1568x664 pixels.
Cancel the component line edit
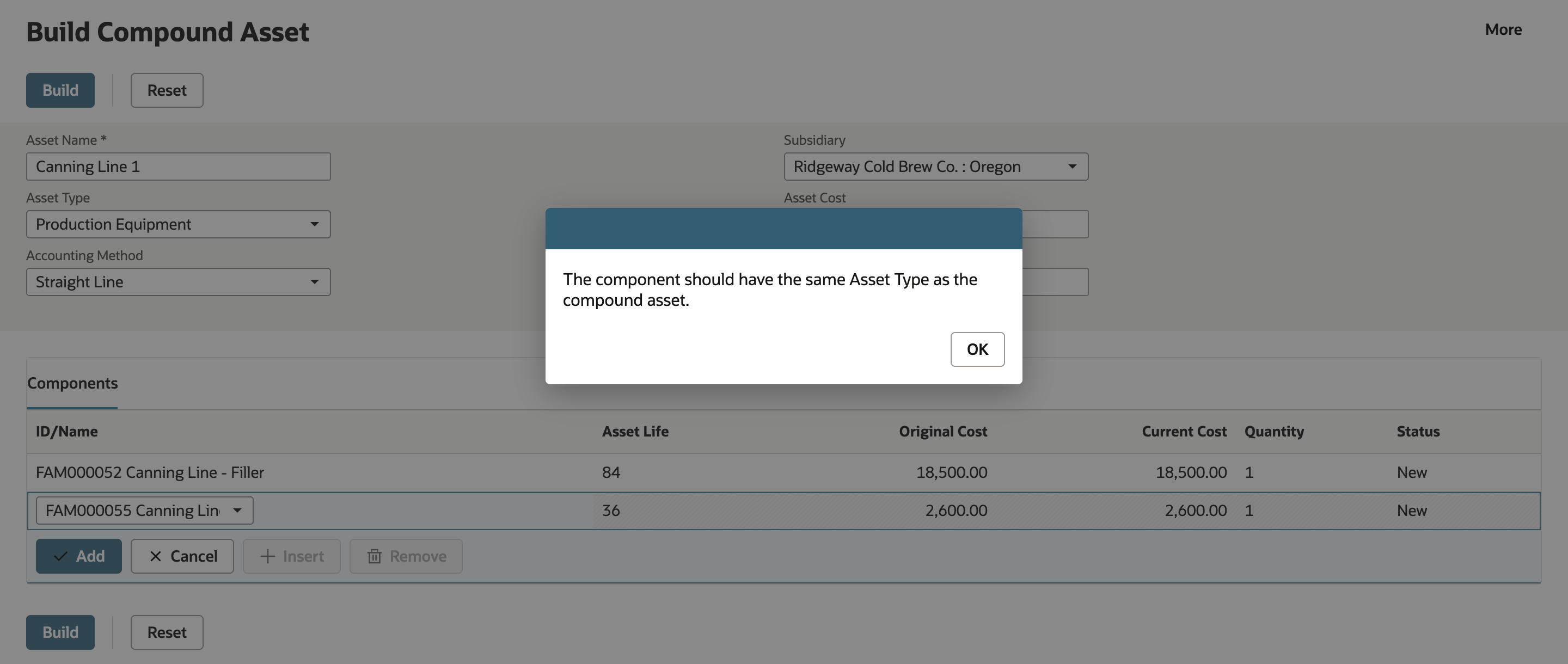tap(182, 556)
